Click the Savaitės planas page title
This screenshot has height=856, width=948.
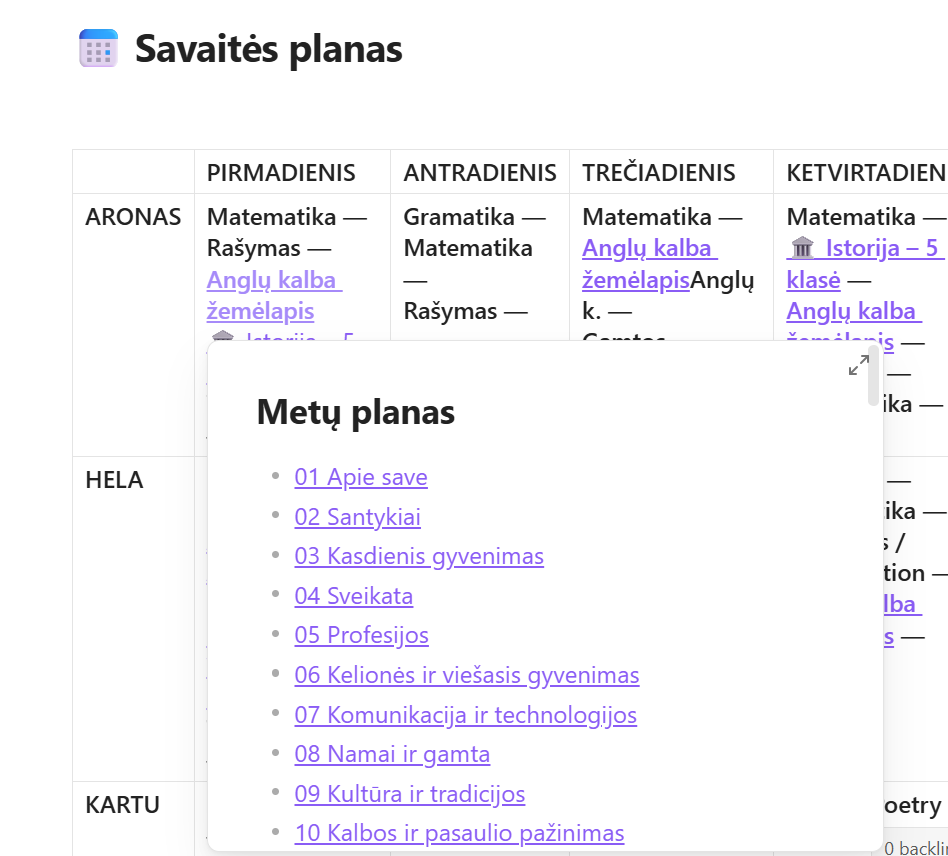[268, 49]
